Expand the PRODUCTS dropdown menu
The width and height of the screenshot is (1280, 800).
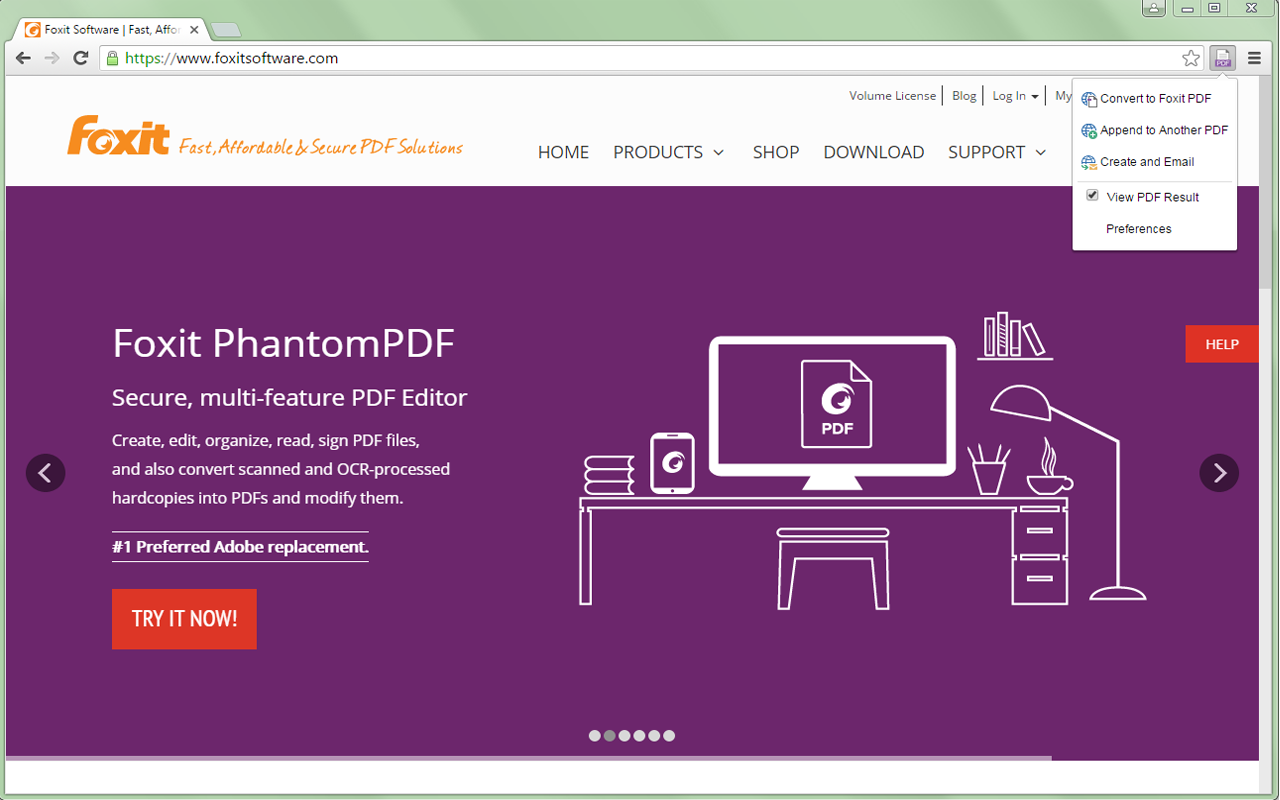(668, 152)
